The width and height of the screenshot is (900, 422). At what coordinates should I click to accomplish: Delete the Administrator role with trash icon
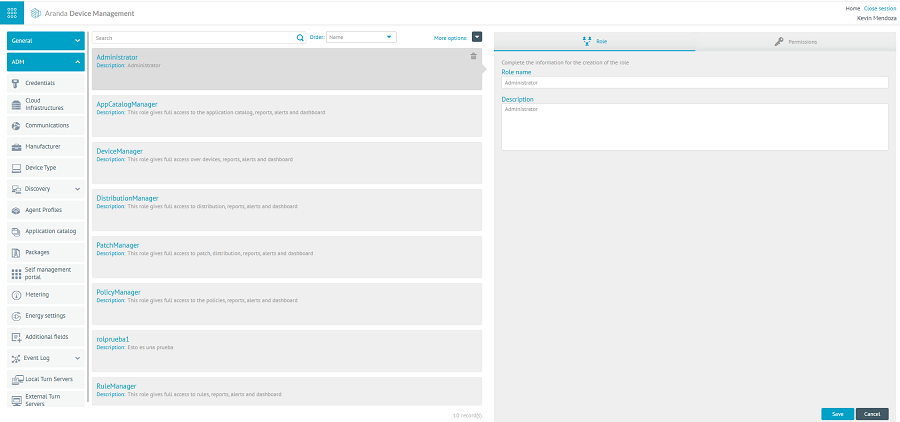pos(473,56)
